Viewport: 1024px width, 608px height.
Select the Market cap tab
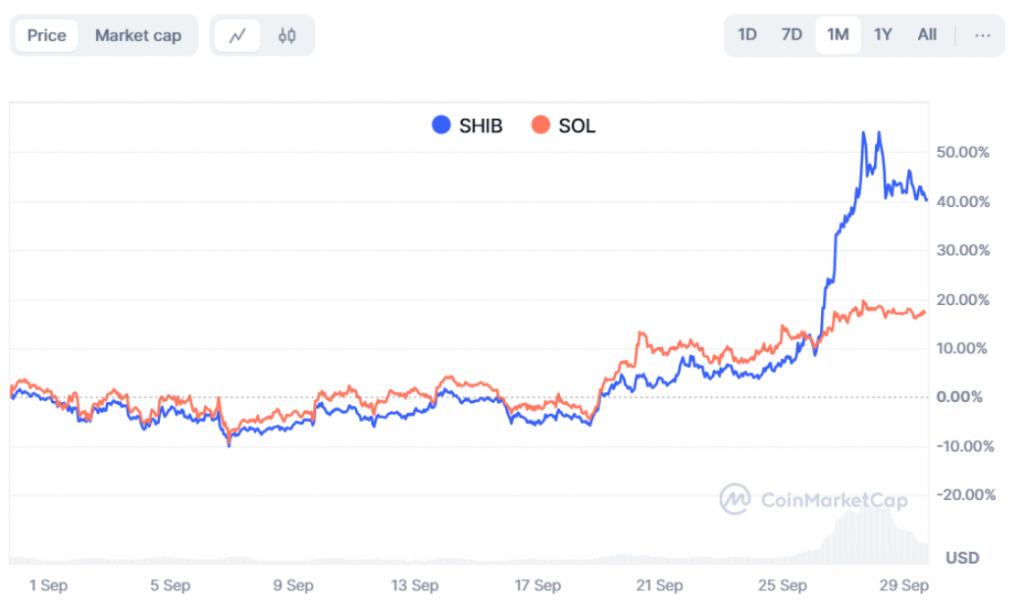[x=138, y=35]
